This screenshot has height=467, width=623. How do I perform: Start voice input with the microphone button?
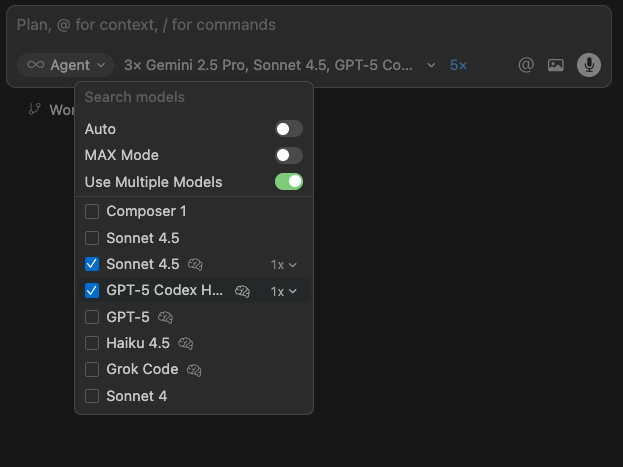(588, 65)
